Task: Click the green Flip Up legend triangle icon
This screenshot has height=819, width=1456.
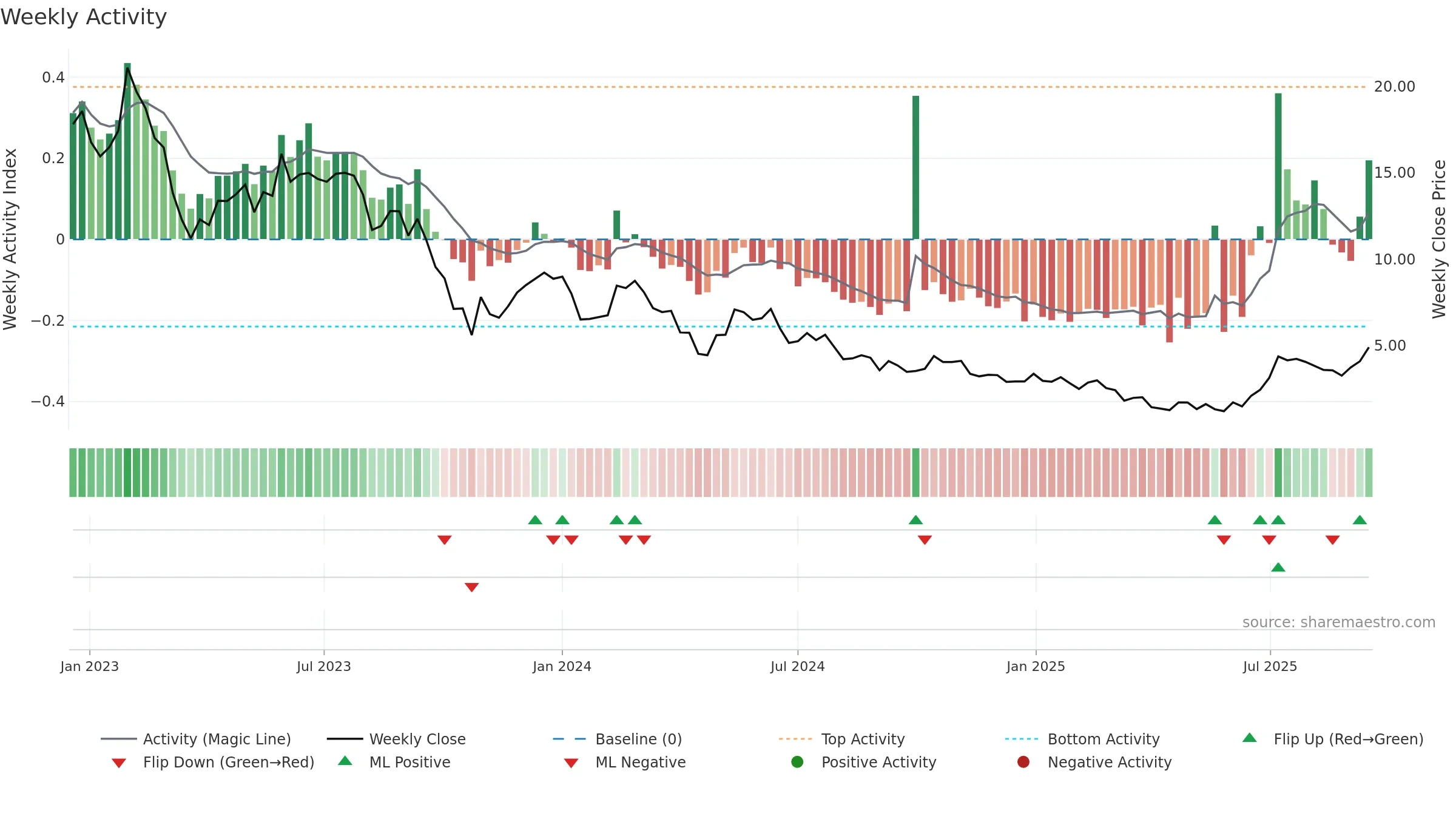Action: (x=1250, y=738)
